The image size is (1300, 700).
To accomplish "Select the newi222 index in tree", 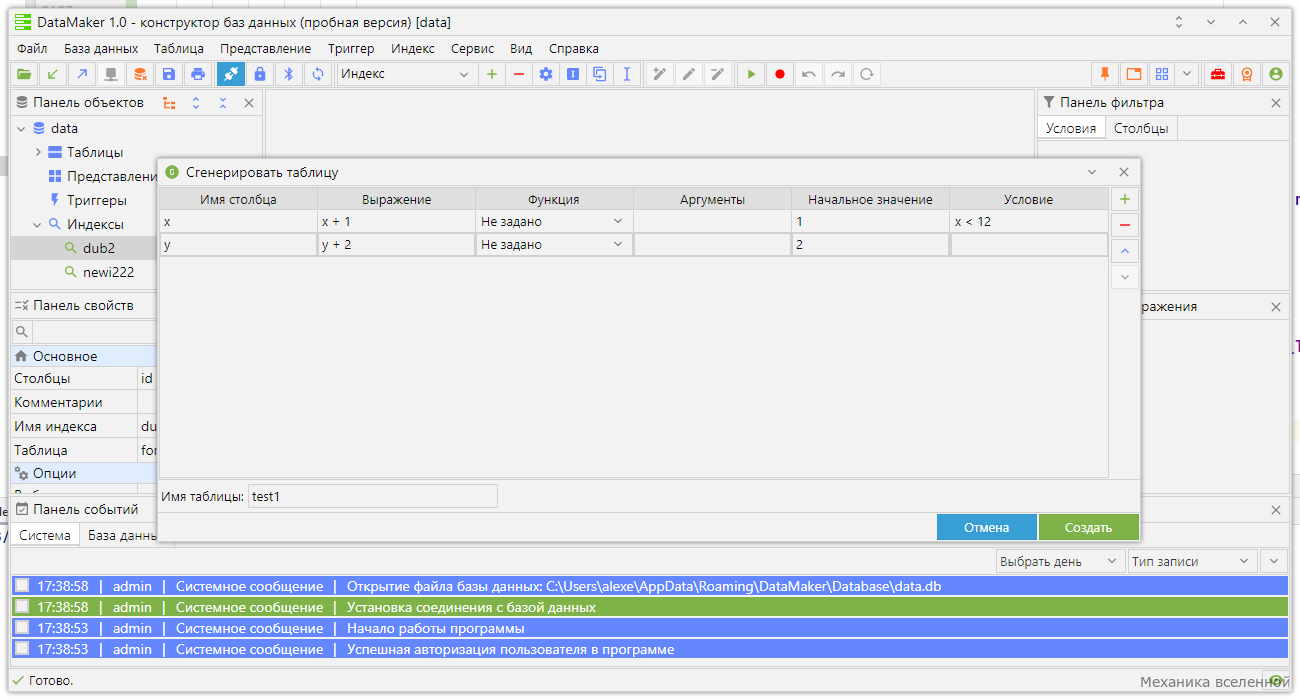I will pos(108,272).
